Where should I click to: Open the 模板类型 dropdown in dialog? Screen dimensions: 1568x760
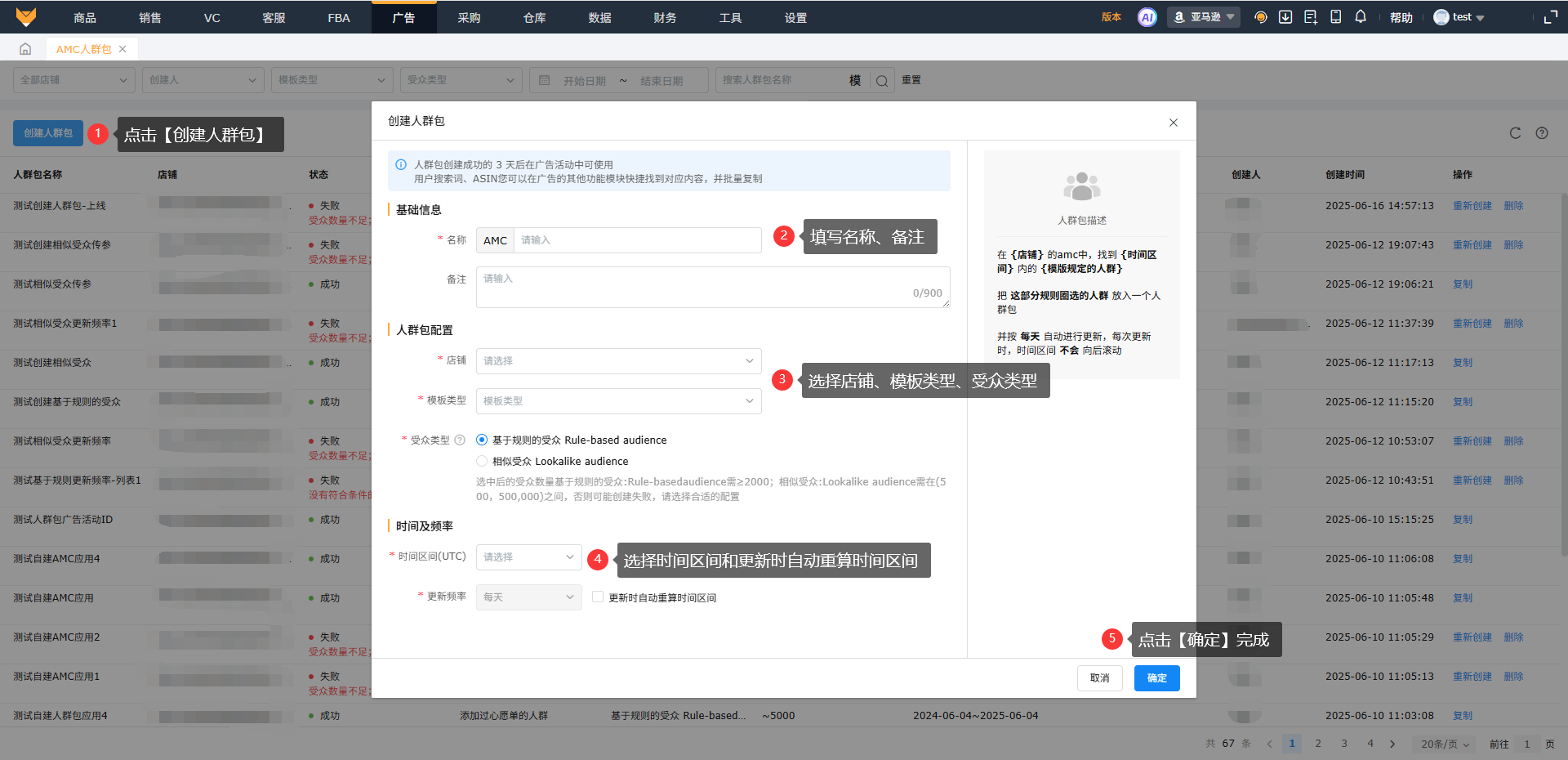click(x=618, y=401)
